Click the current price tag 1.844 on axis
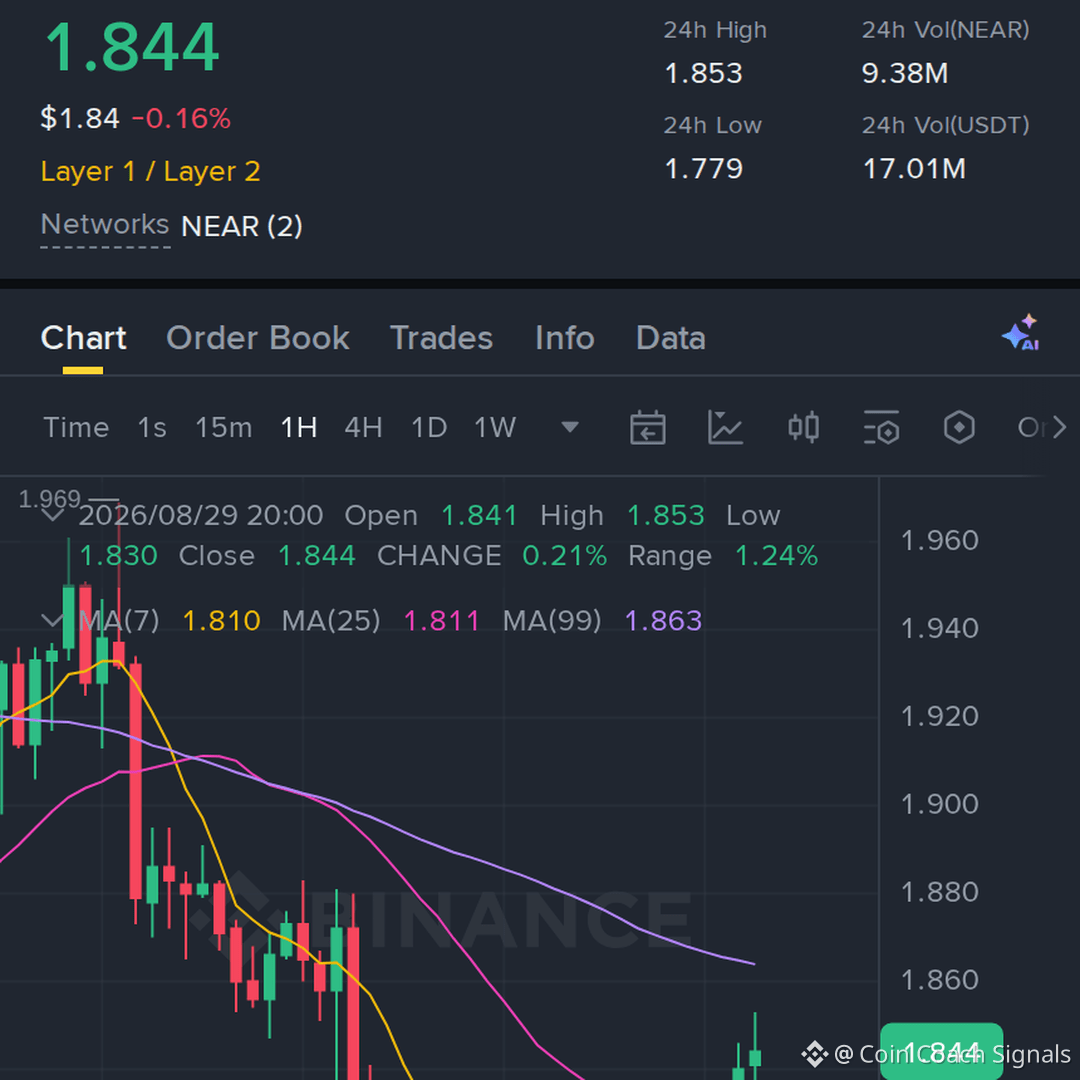 pos(942,1051)
